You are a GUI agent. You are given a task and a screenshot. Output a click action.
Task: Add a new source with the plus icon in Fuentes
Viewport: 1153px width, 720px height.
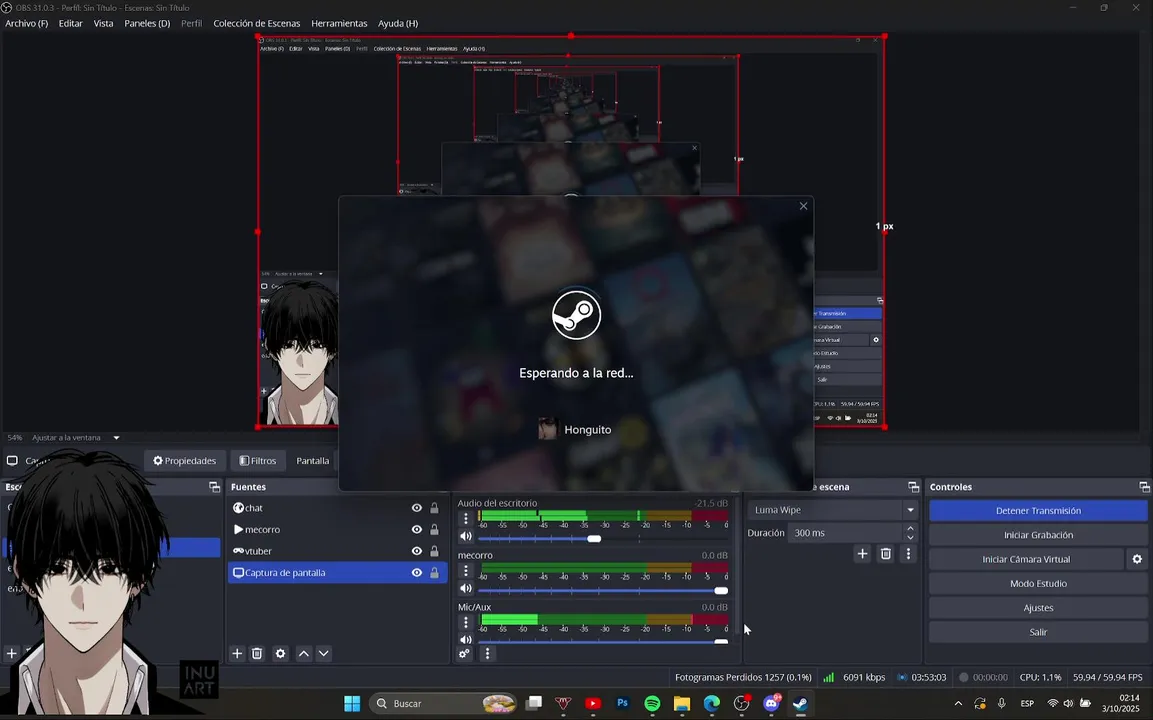[x=237, y=653]
